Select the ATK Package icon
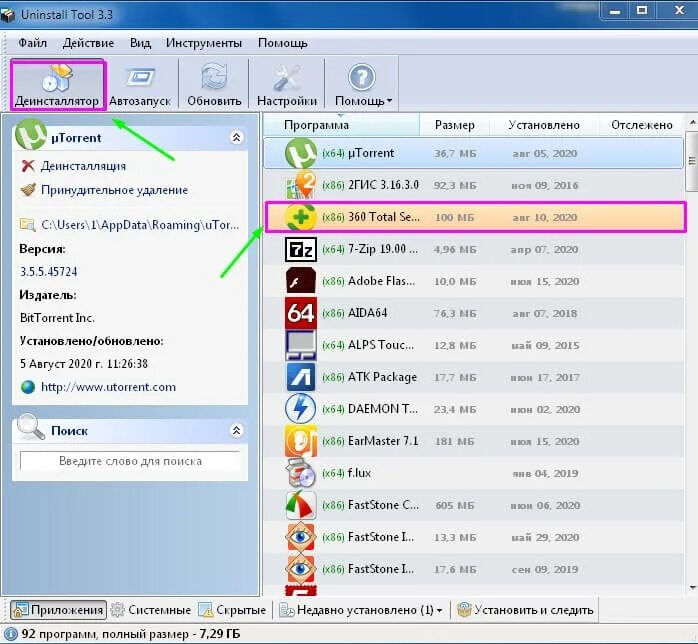Image resolution: width=698 pixels, height=644 pixels. coord(300,377)
